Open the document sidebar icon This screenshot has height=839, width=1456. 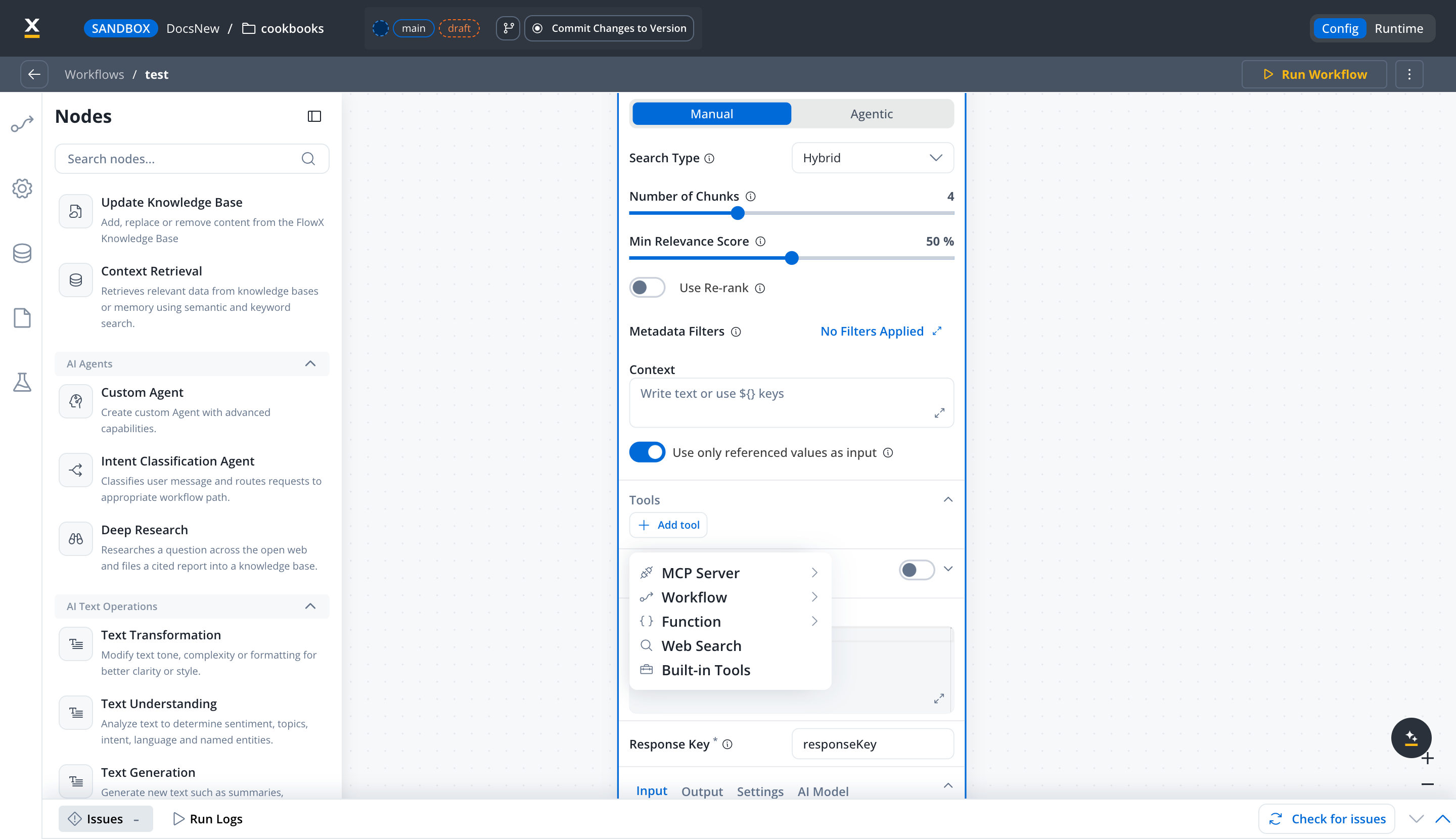pyautogui.click(x=22, y=317)
